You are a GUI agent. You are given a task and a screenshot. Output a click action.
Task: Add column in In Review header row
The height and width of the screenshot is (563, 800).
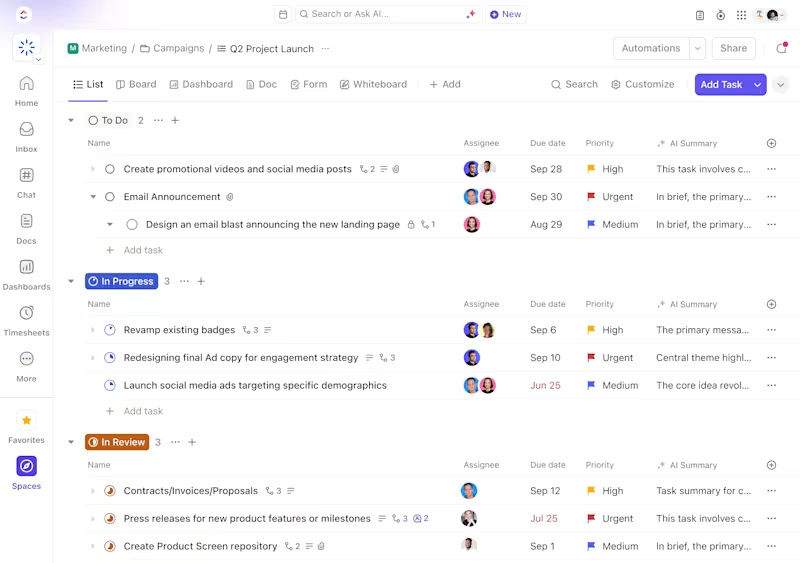[771, 465]
